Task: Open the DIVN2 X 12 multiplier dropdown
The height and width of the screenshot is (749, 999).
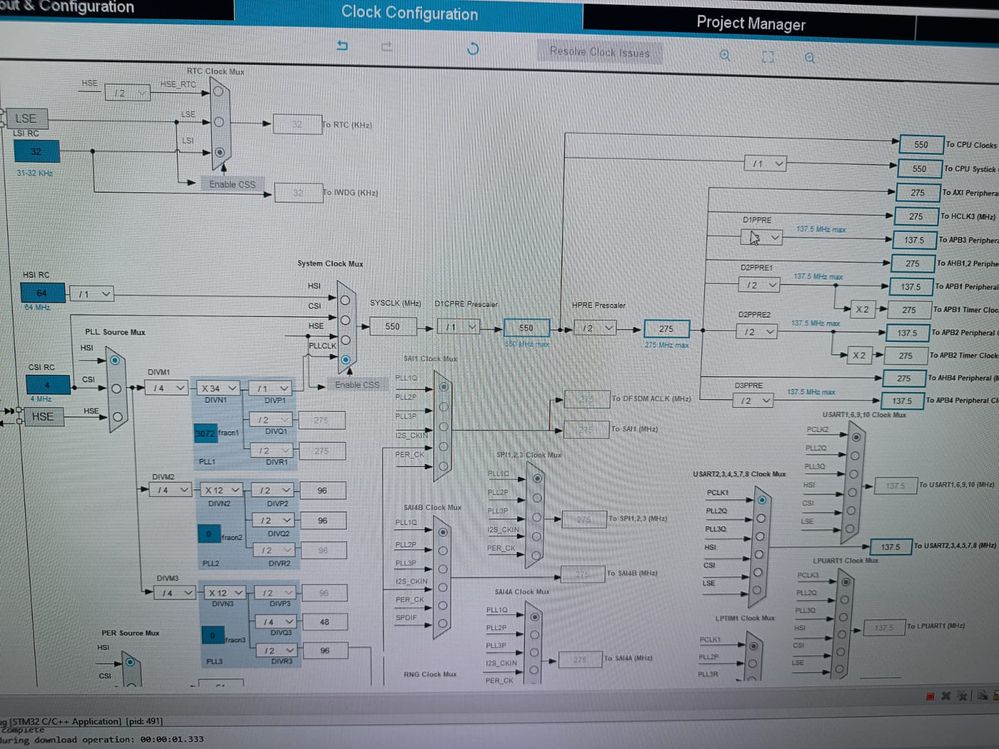Action: coord(221,490)
